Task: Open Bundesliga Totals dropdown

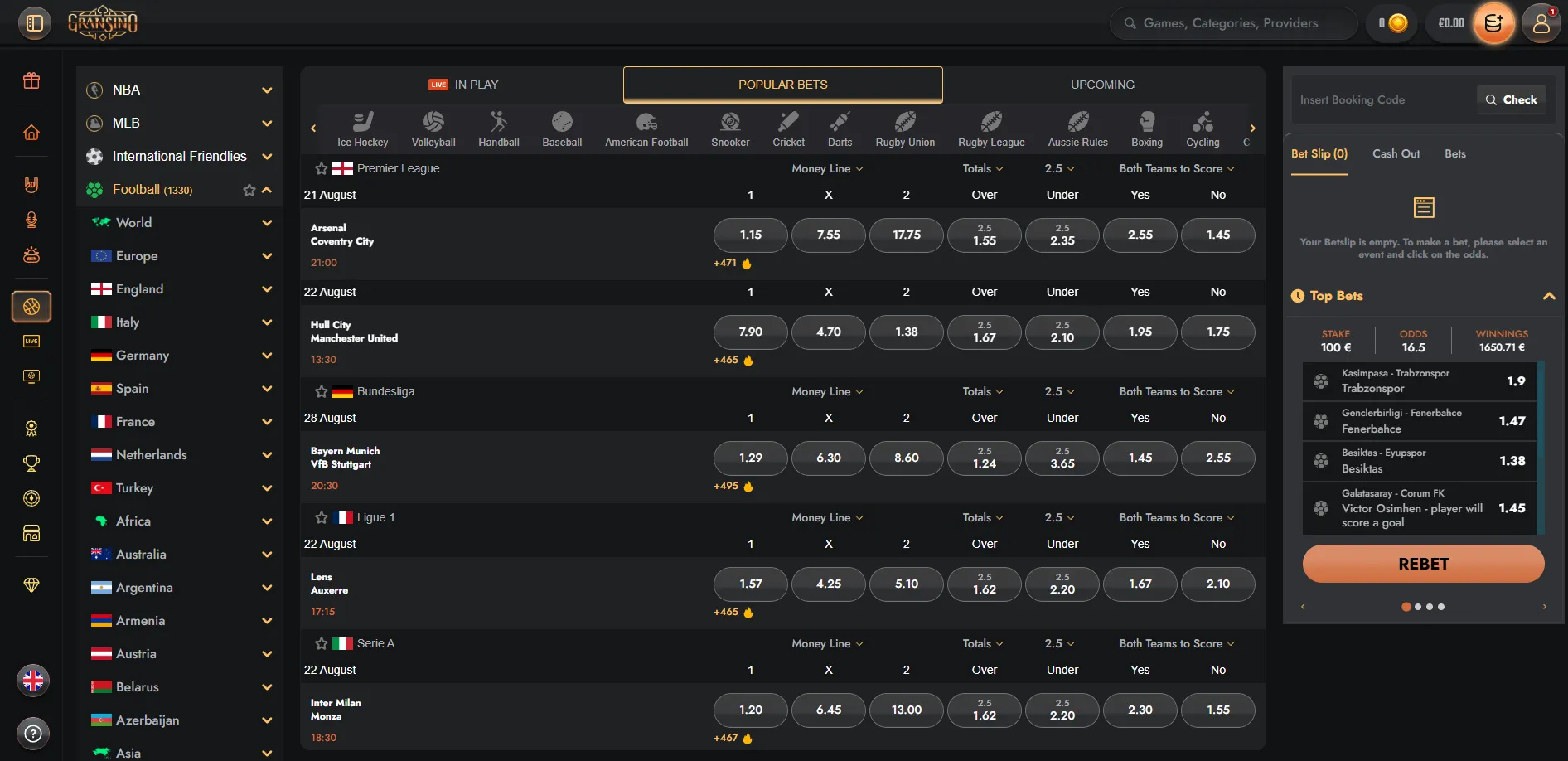Action: 983,391
